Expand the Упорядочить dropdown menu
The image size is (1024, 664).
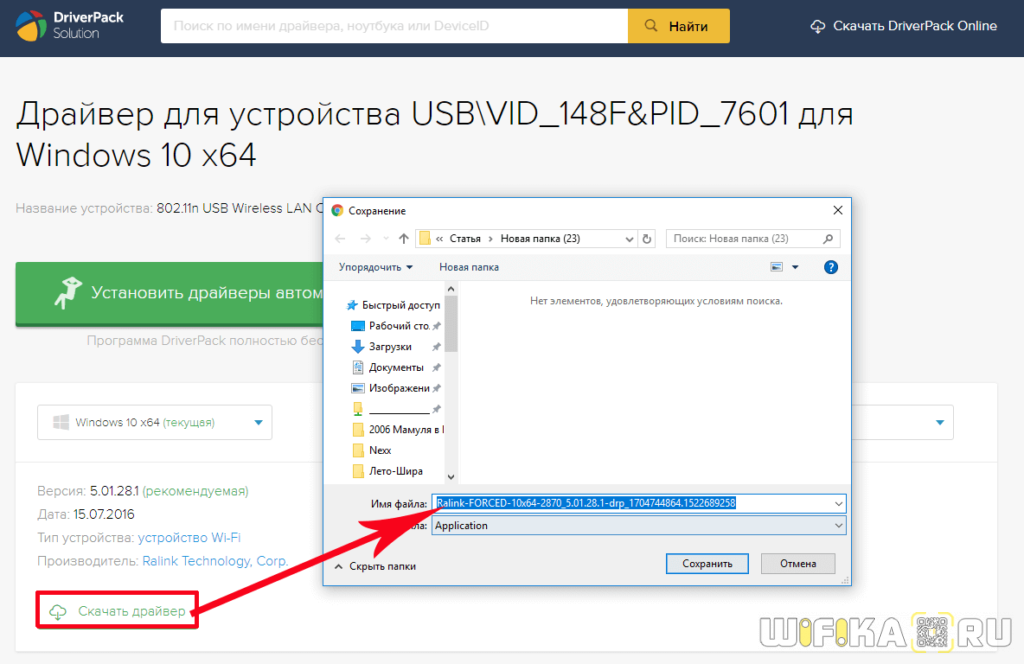pos(376,267)
